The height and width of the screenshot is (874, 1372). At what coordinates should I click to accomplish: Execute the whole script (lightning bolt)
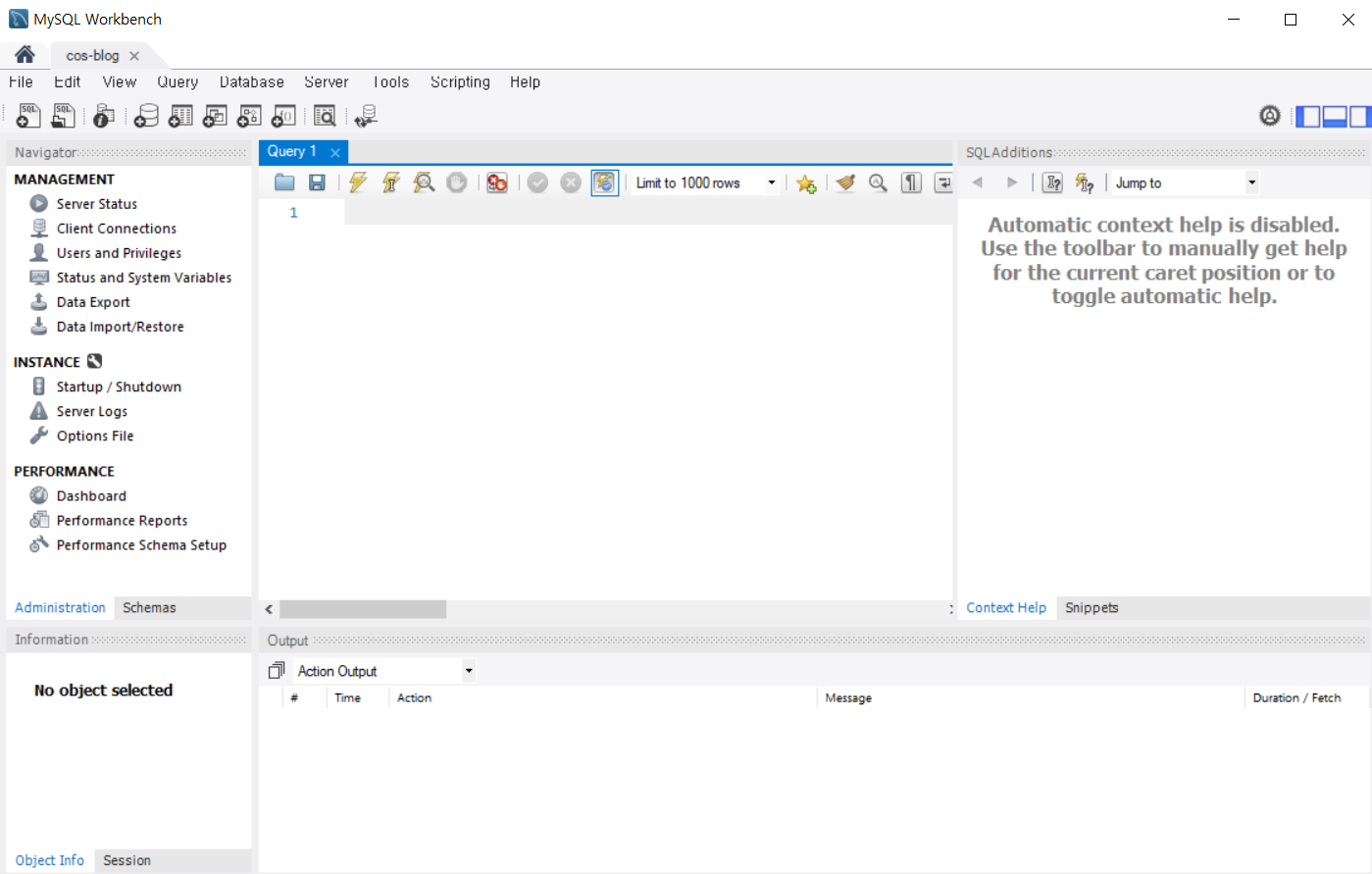pos(358,182)
